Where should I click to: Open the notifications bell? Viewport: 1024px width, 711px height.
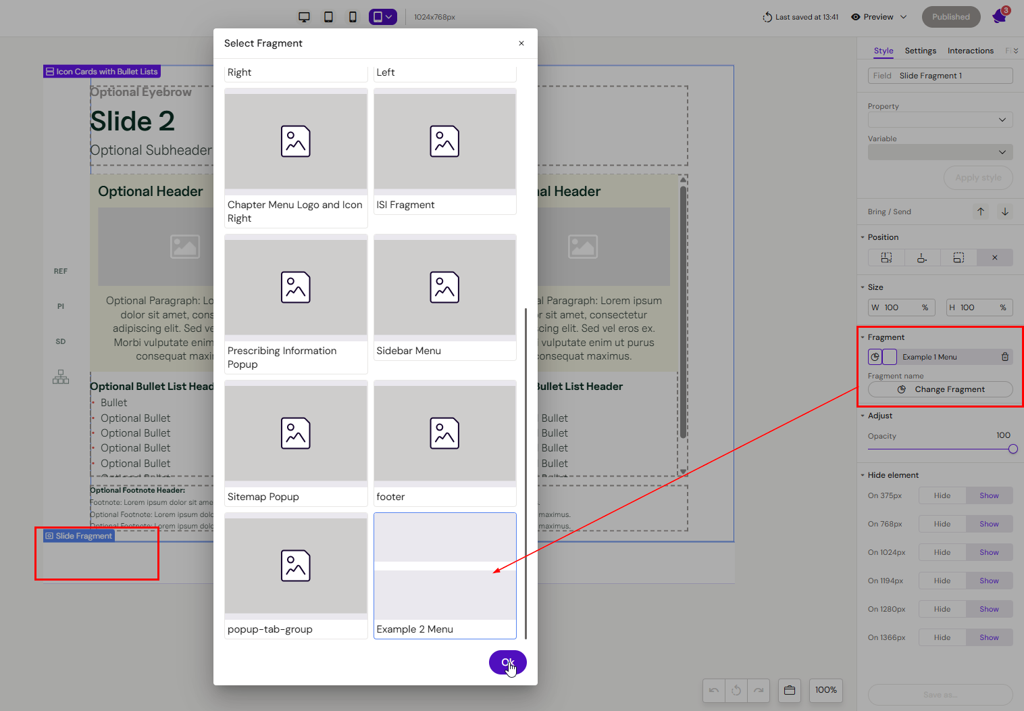[998, 17]
